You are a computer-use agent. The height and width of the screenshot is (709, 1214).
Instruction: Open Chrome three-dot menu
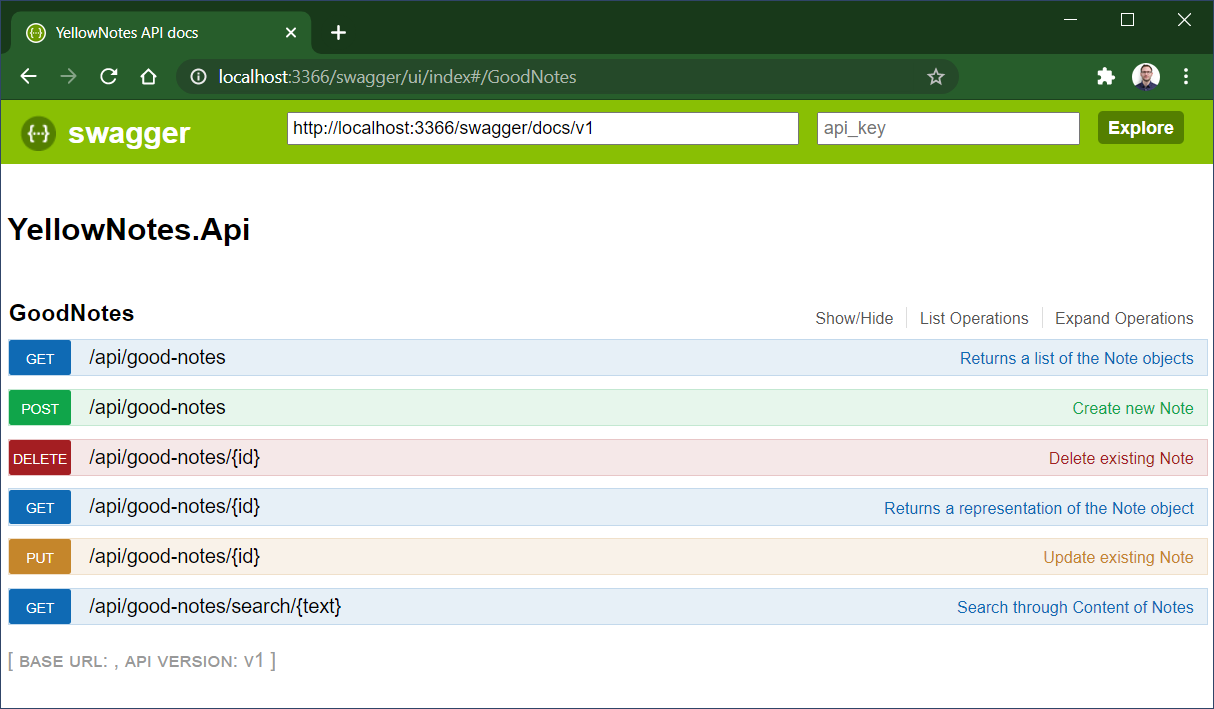tap(1186, 77)
